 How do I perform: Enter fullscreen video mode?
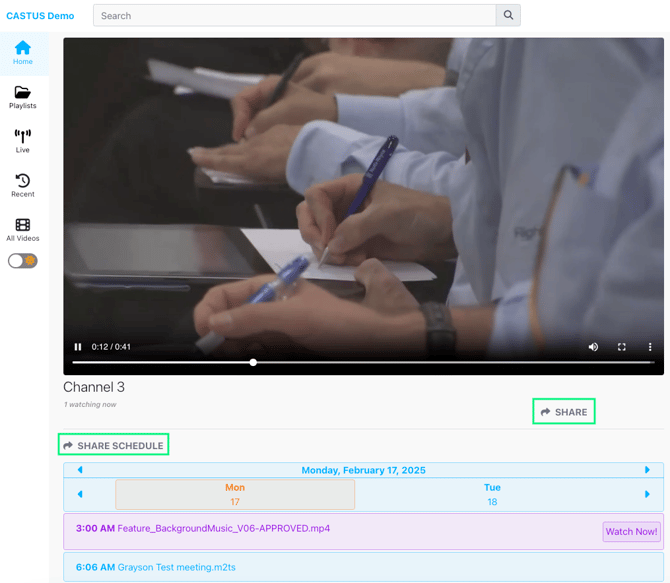click(x=621, y=347)
